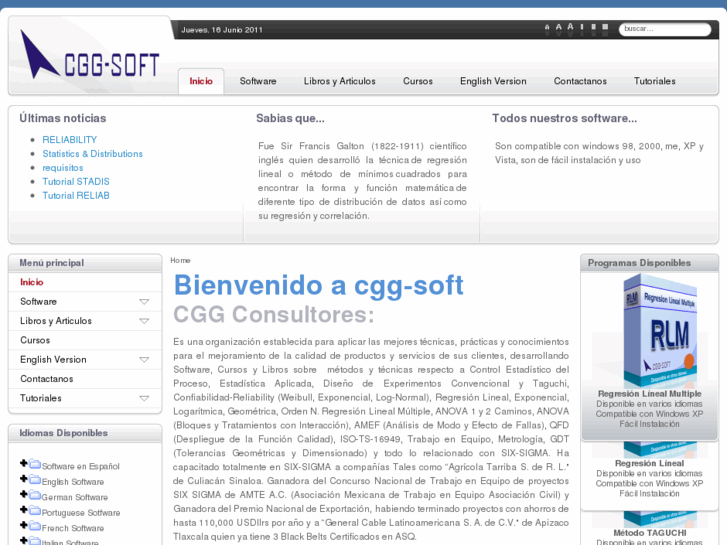727x545 pixels.
Task: Open French Software tree label
Action: tap(73, 528)
